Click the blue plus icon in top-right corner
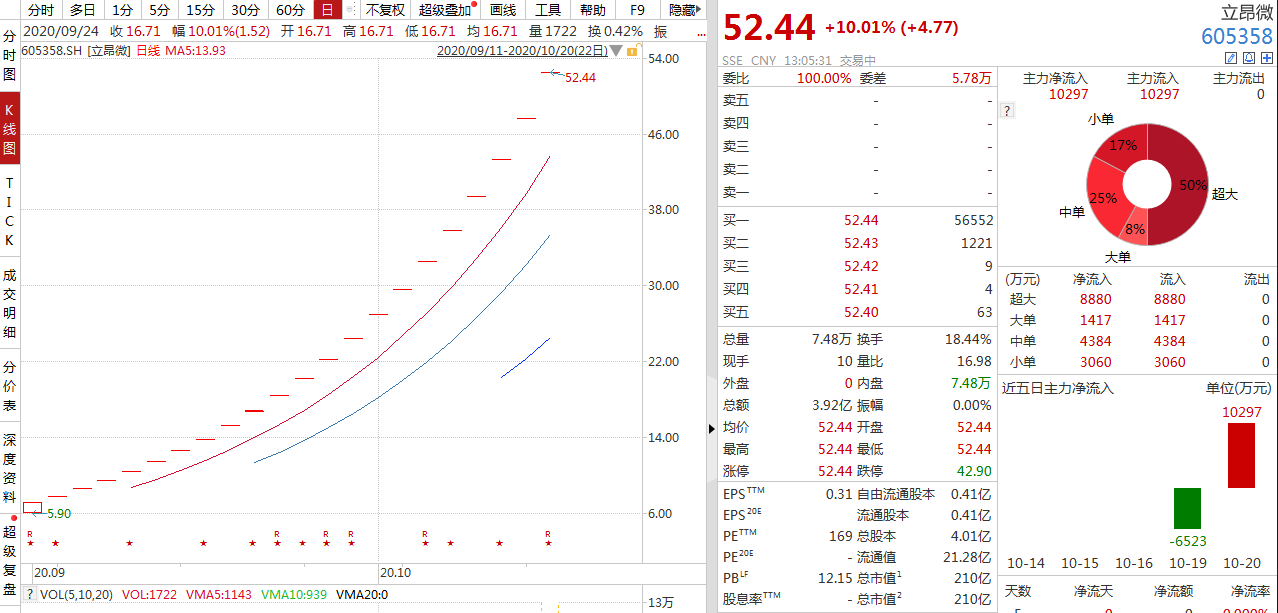Image resolution: width=1278 pixels, height=613 pixels. [1267, 58]
